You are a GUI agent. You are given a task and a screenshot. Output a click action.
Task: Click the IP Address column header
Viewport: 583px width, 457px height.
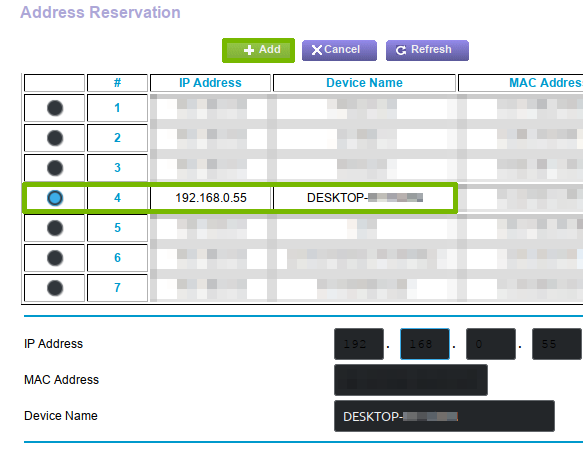pyautogui.click(x=210, y=83)
